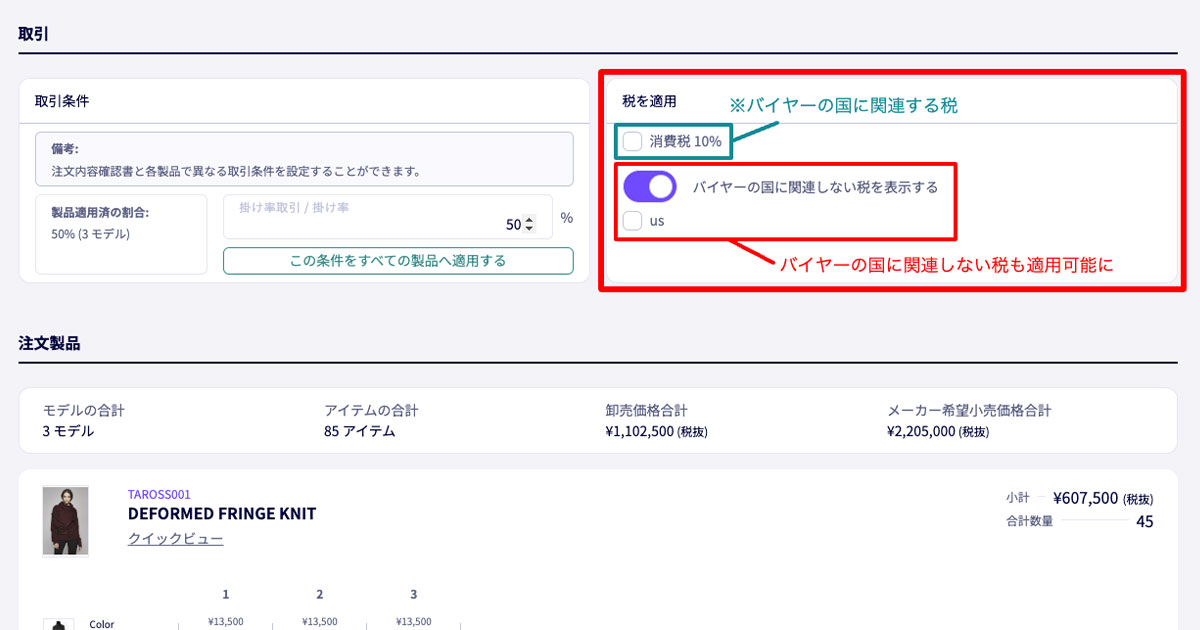Click the 85 アイテム total
Screen dimensions: 1200x630
(359, 432)
